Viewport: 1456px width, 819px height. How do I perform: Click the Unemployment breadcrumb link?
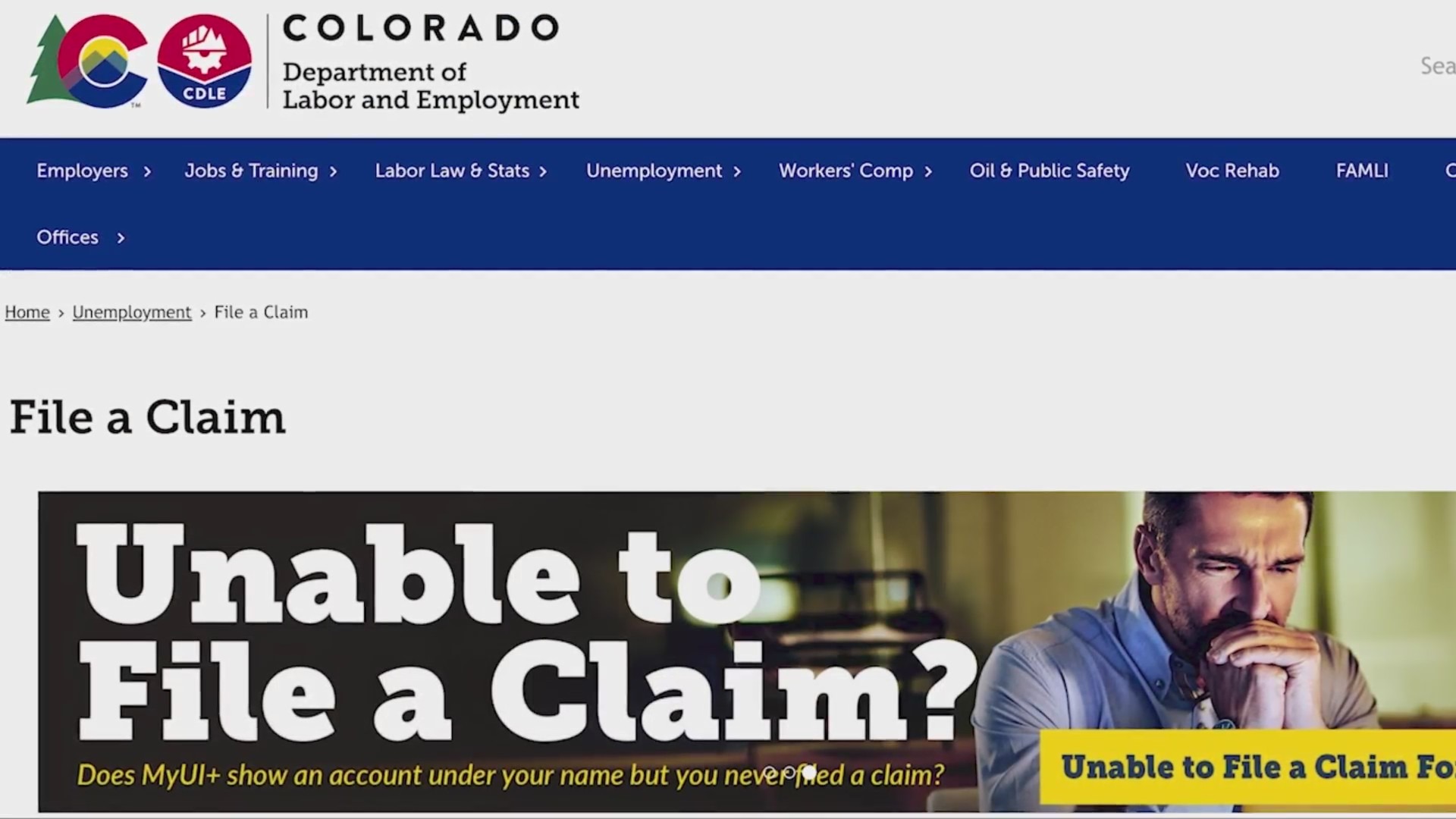click(x=132, y=311)
